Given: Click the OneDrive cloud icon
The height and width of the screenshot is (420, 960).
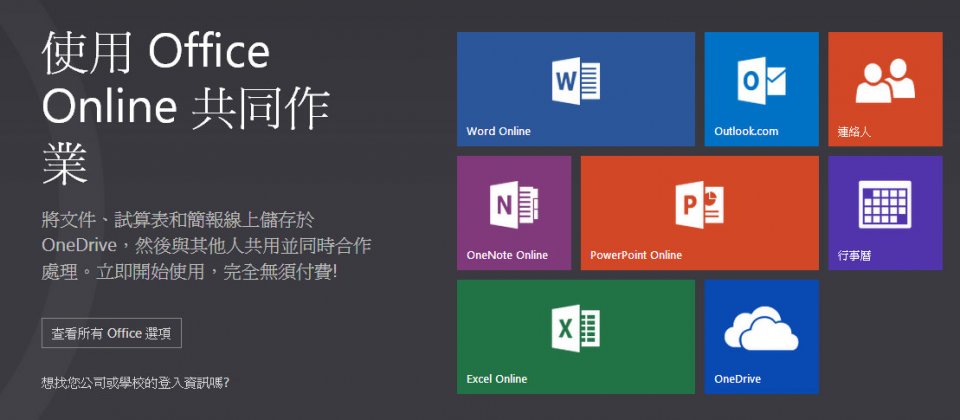Looking at the screenshot, I should 761,329.
